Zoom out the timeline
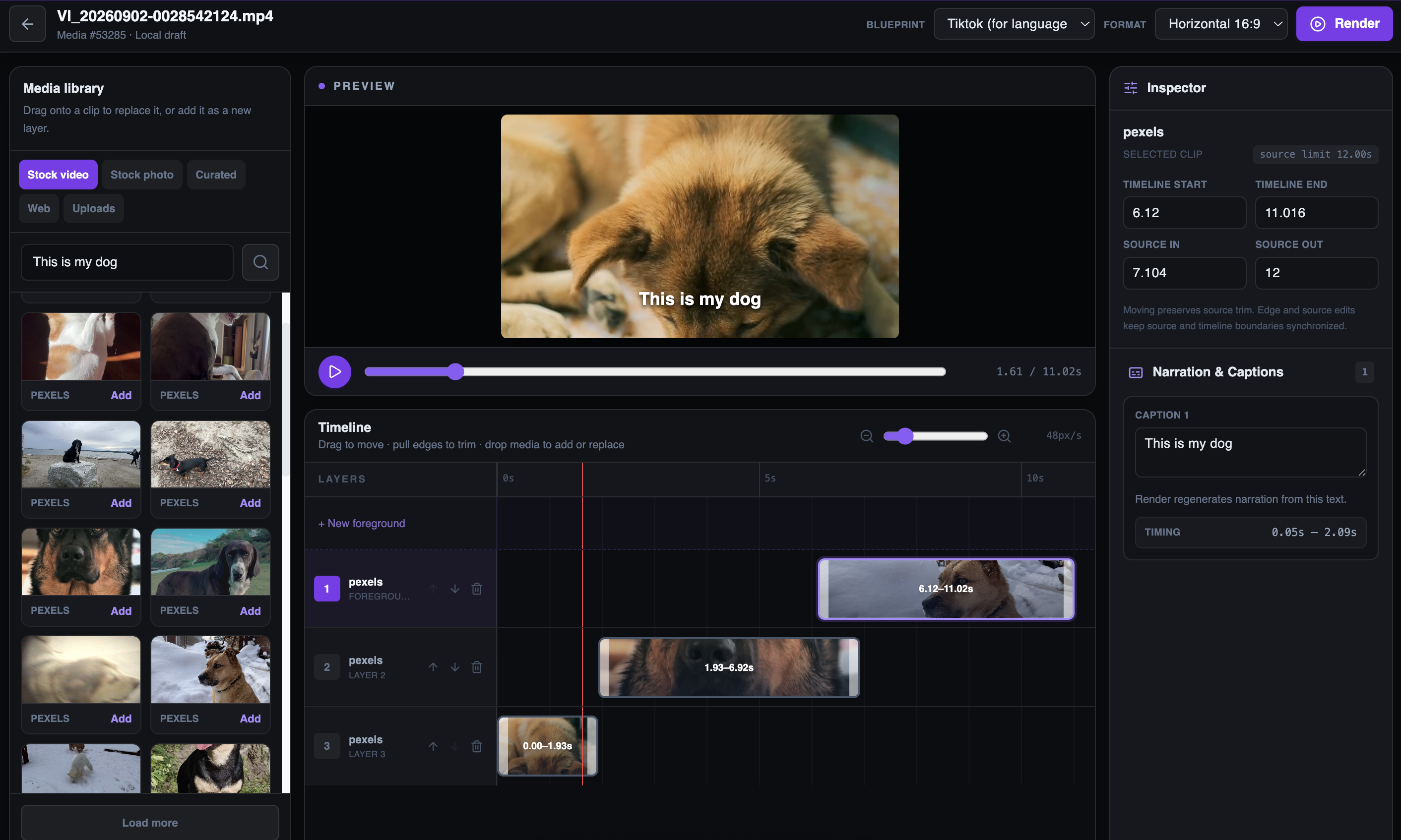Screen dimensions: 1401x840 tap(866, 436)
